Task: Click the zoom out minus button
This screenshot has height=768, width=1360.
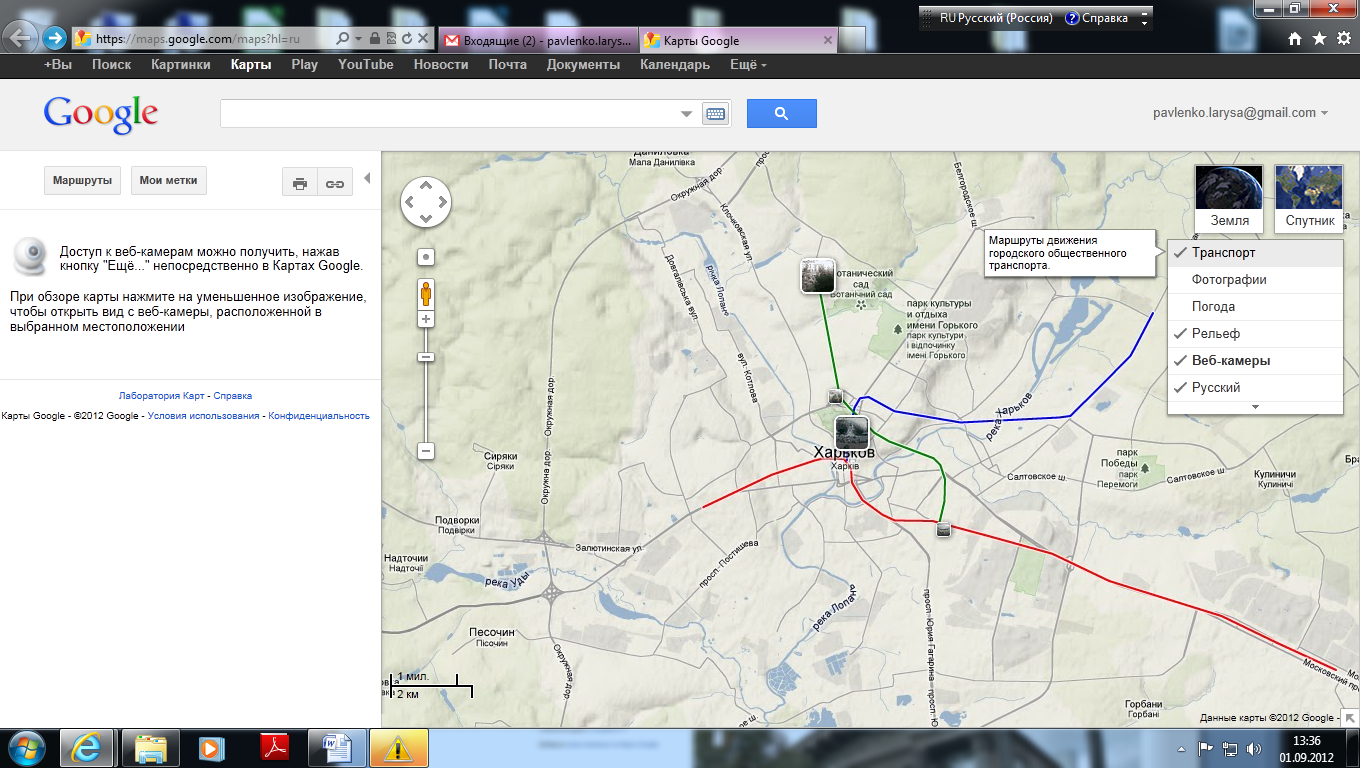Action: [x=426, y=452]
